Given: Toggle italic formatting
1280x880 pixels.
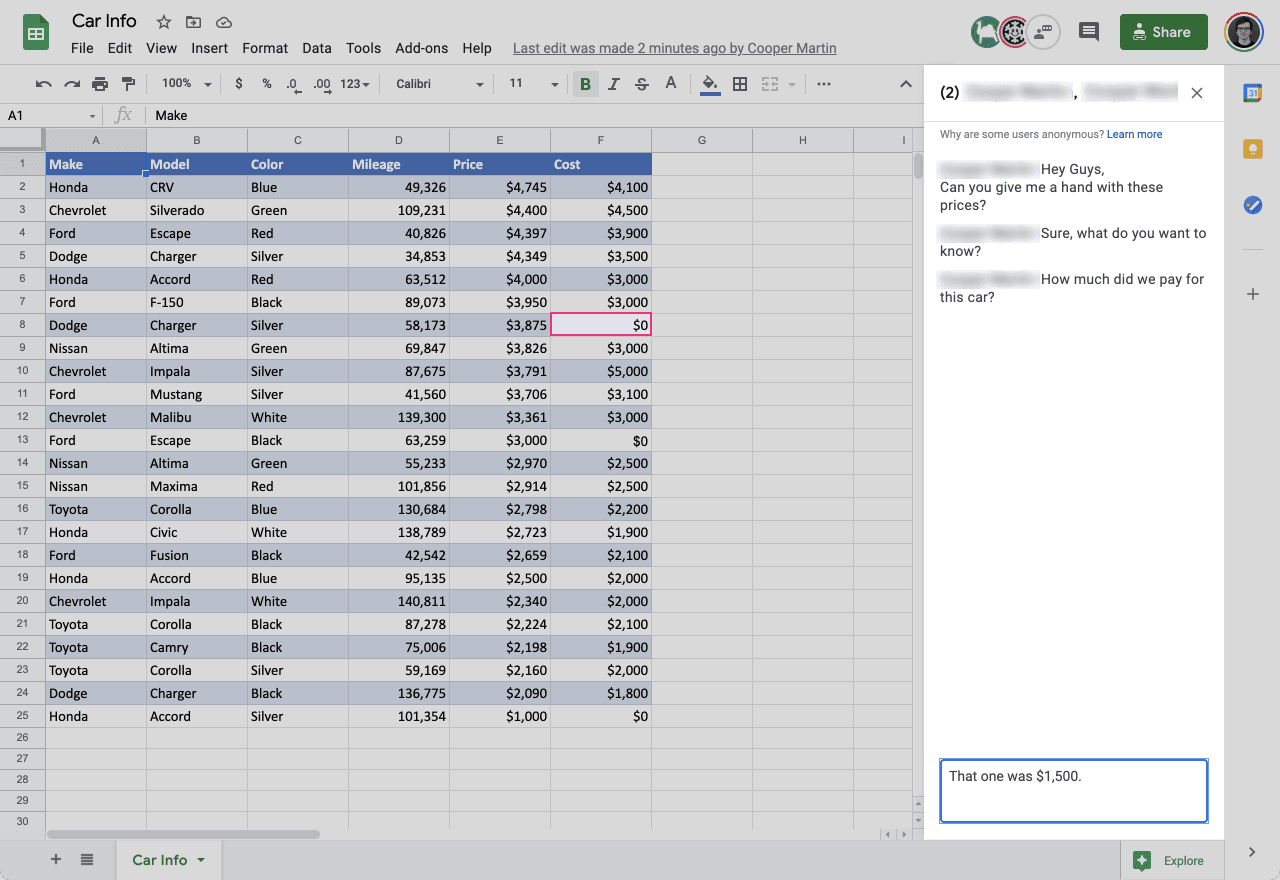Looking at the screenshot, I should click(614, 84).
